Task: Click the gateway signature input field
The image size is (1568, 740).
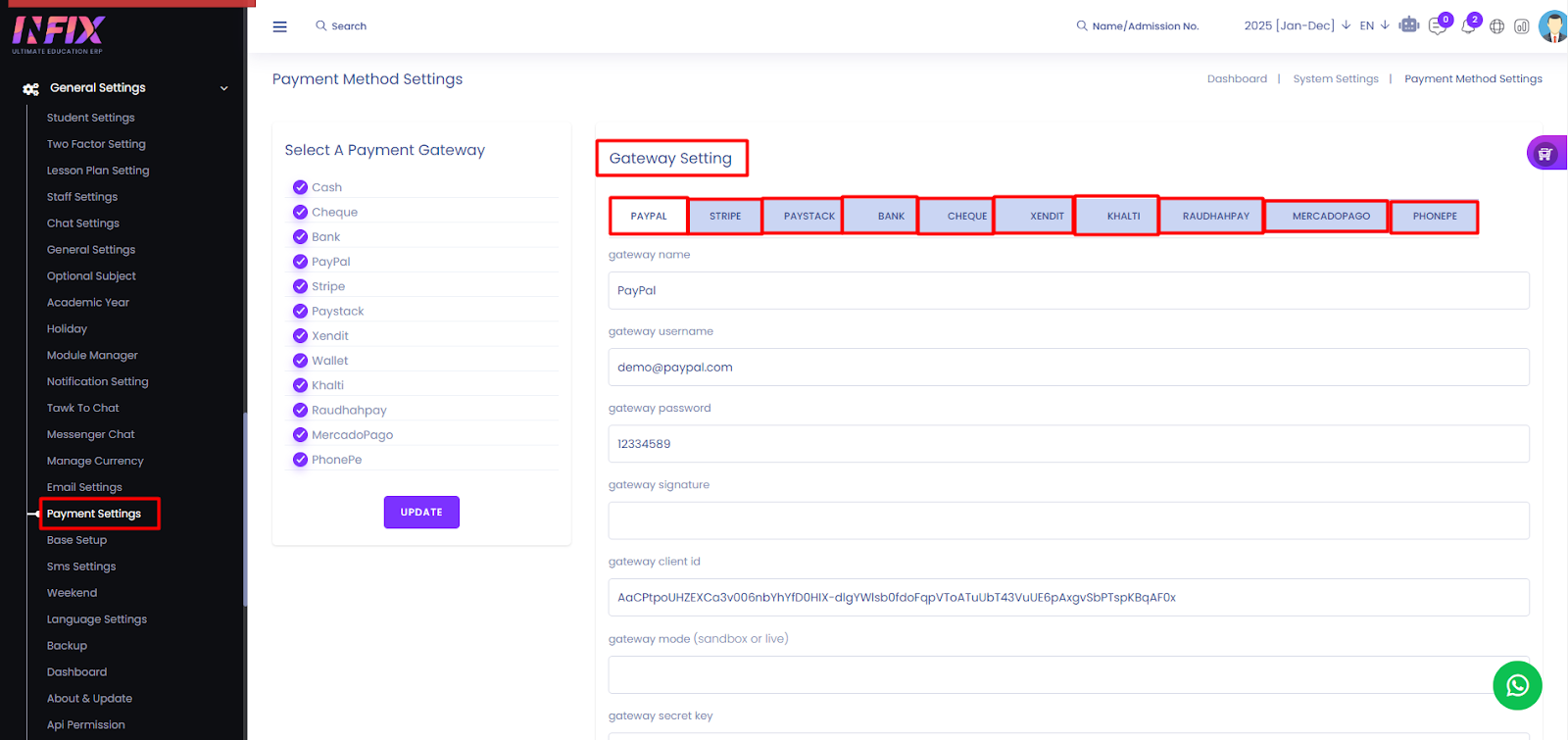Action: 1068,520
